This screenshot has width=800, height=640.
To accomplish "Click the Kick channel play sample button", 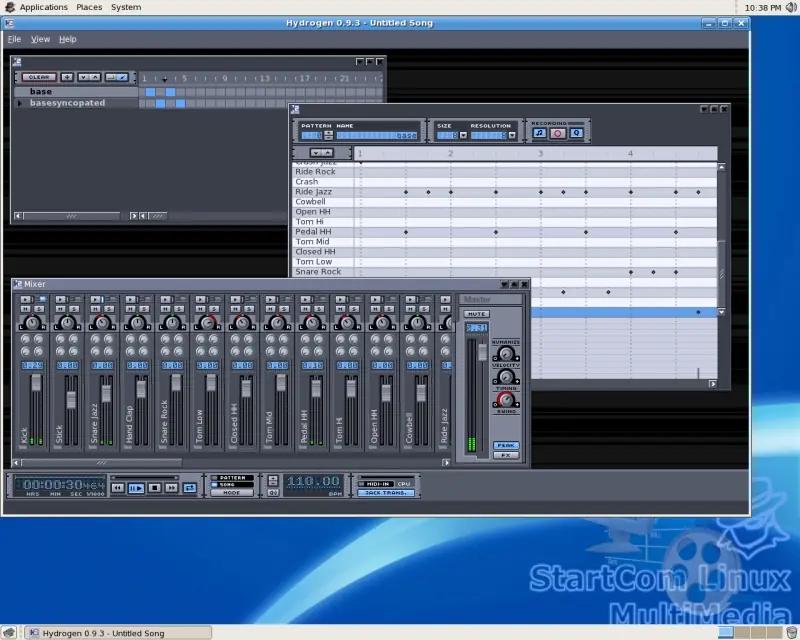I will [26, 299].
